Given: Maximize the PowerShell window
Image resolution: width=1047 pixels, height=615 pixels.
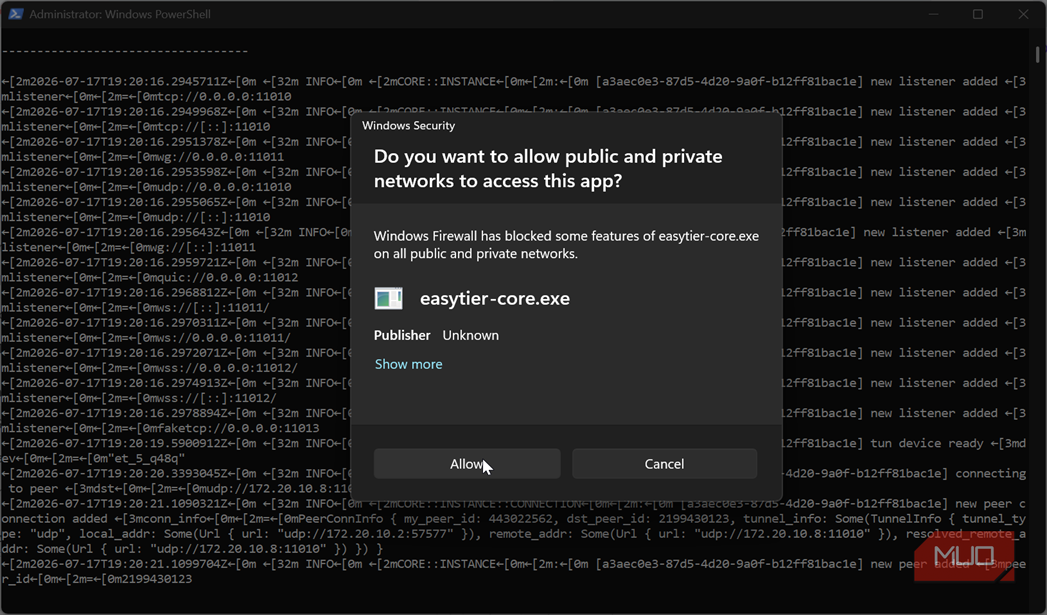Looking at the screenshot, I should [x=978, y=14].
